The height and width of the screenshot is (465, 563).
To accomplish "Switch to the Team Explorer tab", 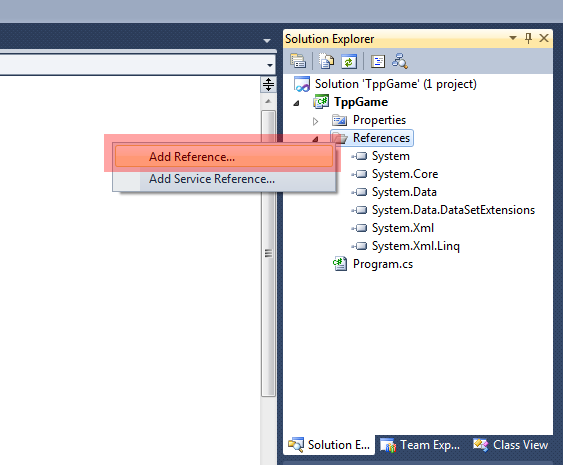I will pos(420,445).
